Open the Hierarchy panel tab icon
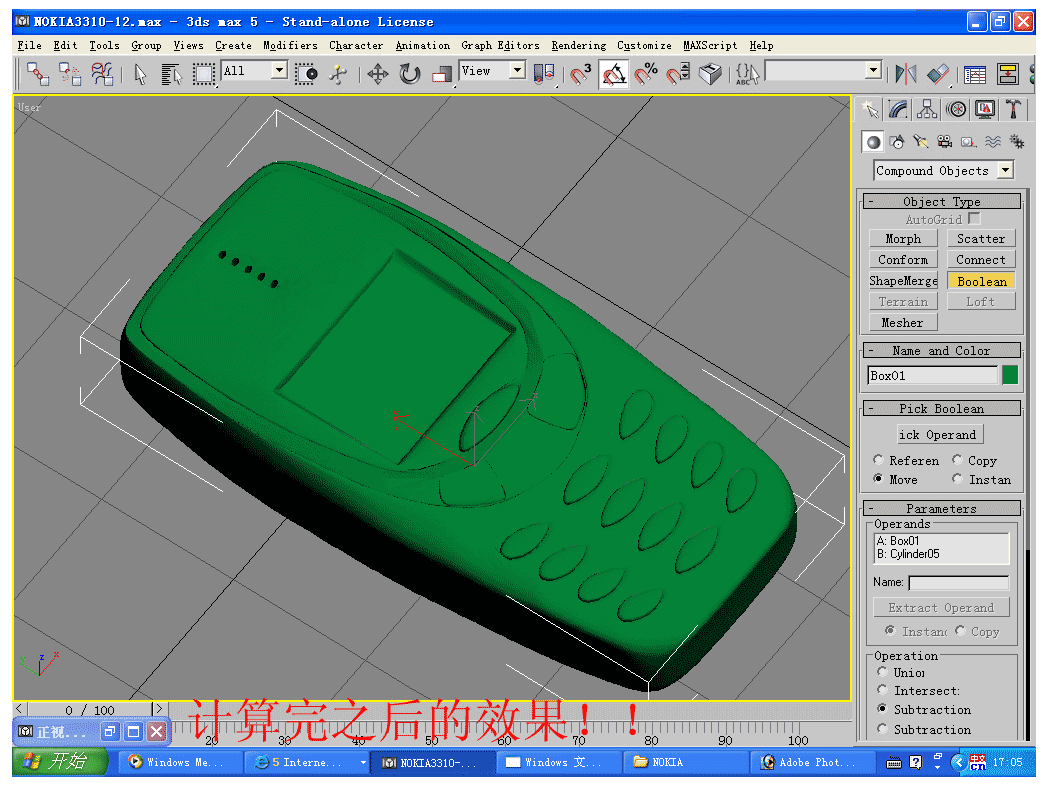Screen dimensions: 1049x787 [x=927, y=109]
